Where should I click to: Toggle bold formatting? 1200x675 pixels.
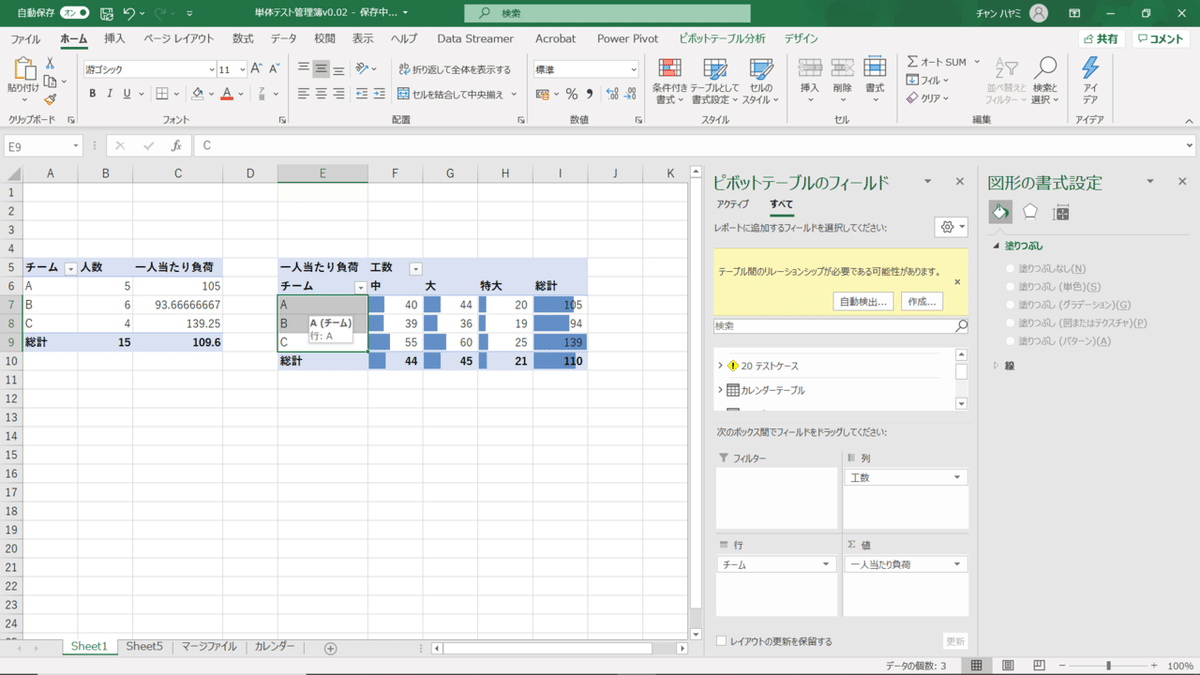92,94
